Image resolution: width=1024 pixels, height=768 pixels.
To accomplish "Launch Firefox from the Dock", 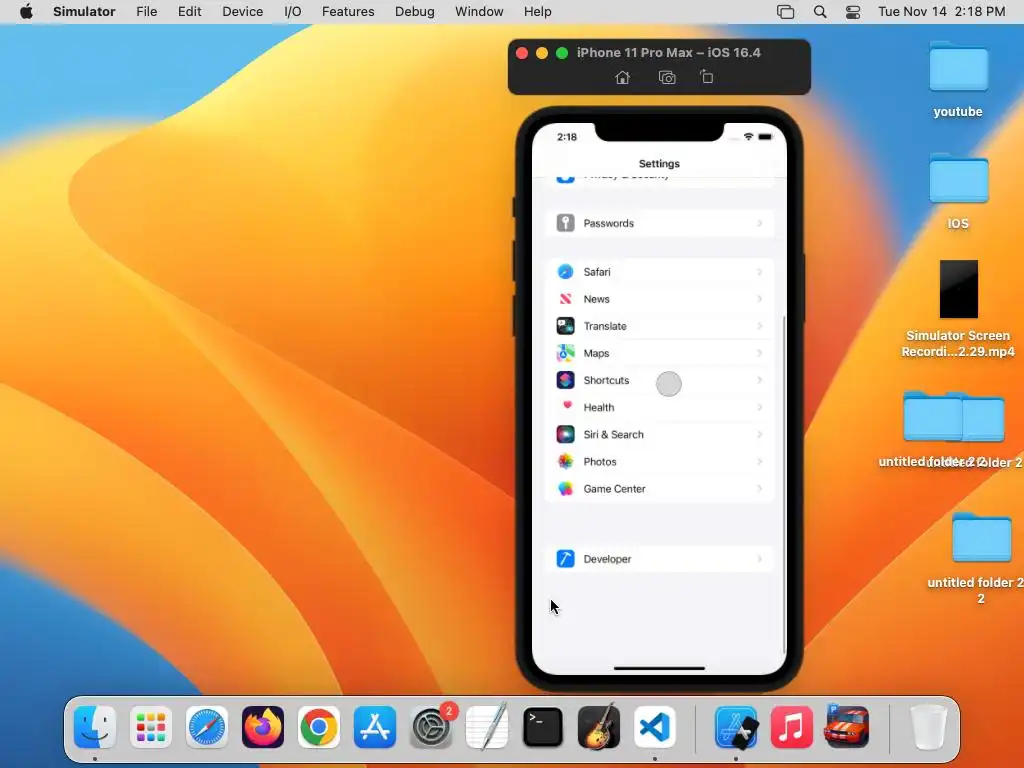I will point(263,727).
